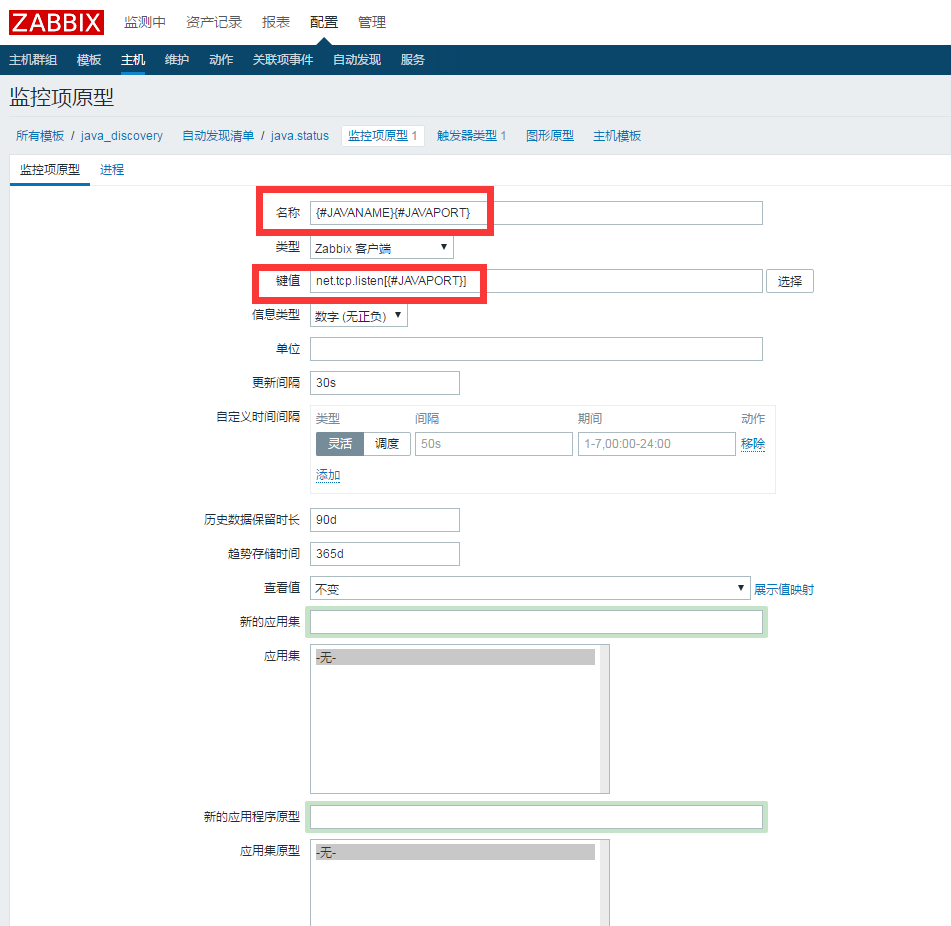Click the 键值 input field
Screen dimensions: 951x926
click(536, 281)
